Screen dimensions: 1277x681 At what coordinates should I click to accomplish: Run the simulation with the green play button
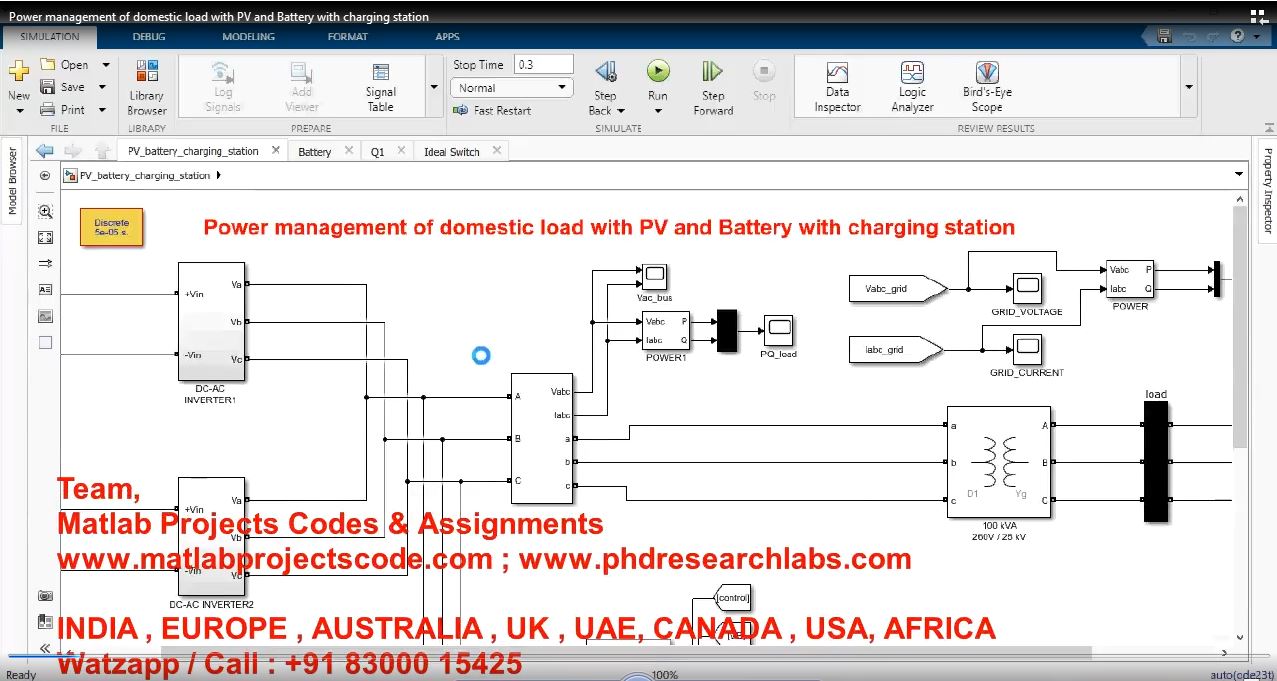pyautogui.click(x=657, y=71)
